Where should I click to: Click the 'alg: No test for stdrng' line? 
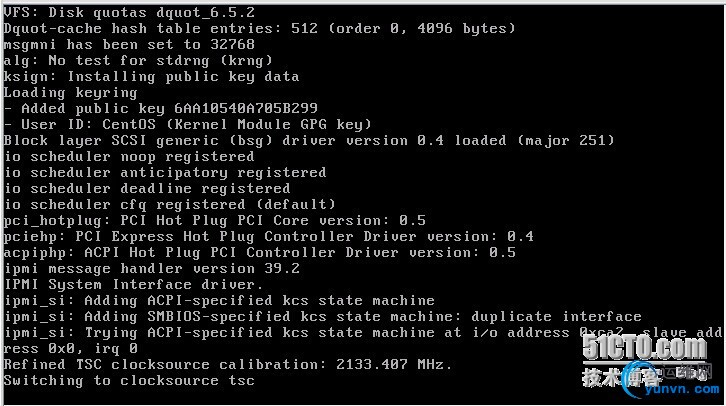(138, 61)
